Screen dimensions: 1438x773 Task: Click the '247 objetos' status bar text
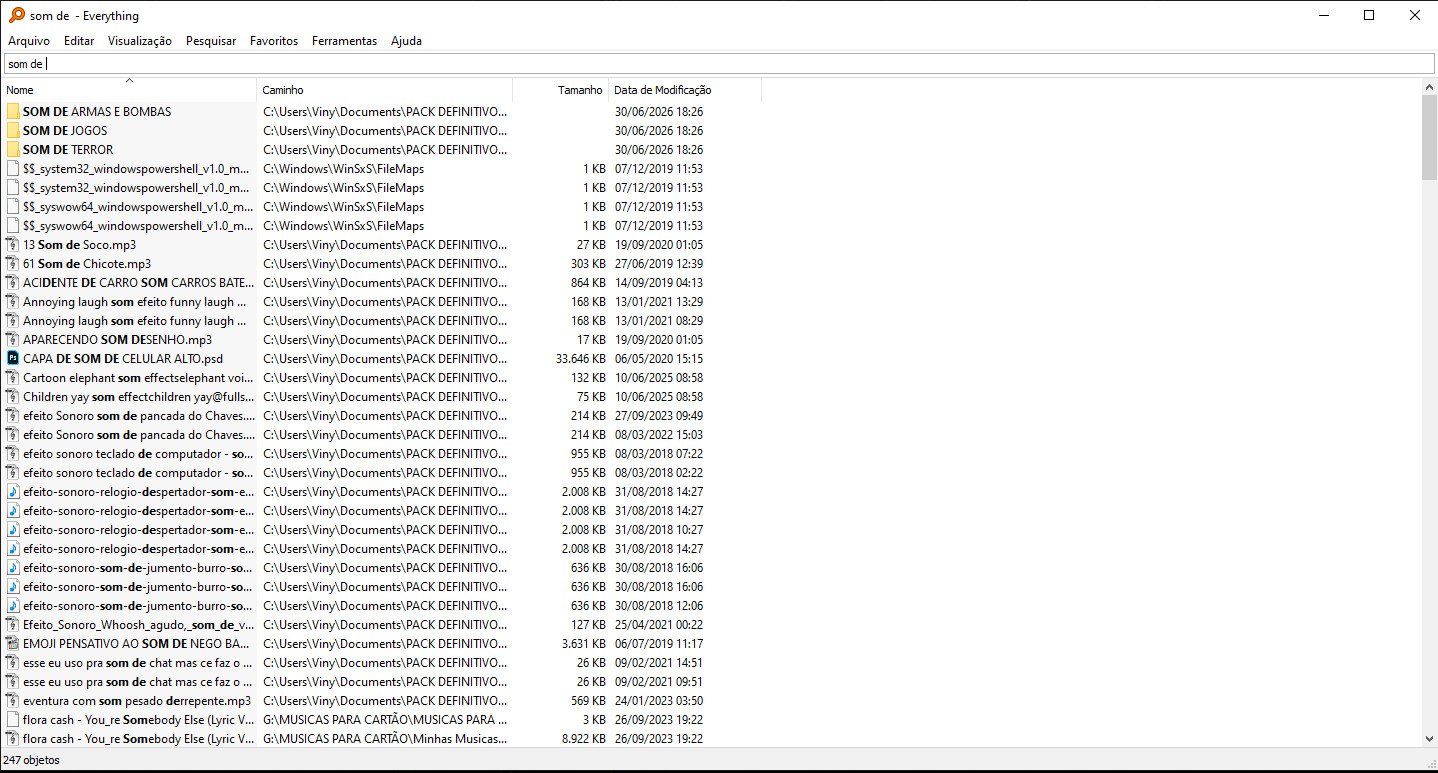(x=31, y=760)
